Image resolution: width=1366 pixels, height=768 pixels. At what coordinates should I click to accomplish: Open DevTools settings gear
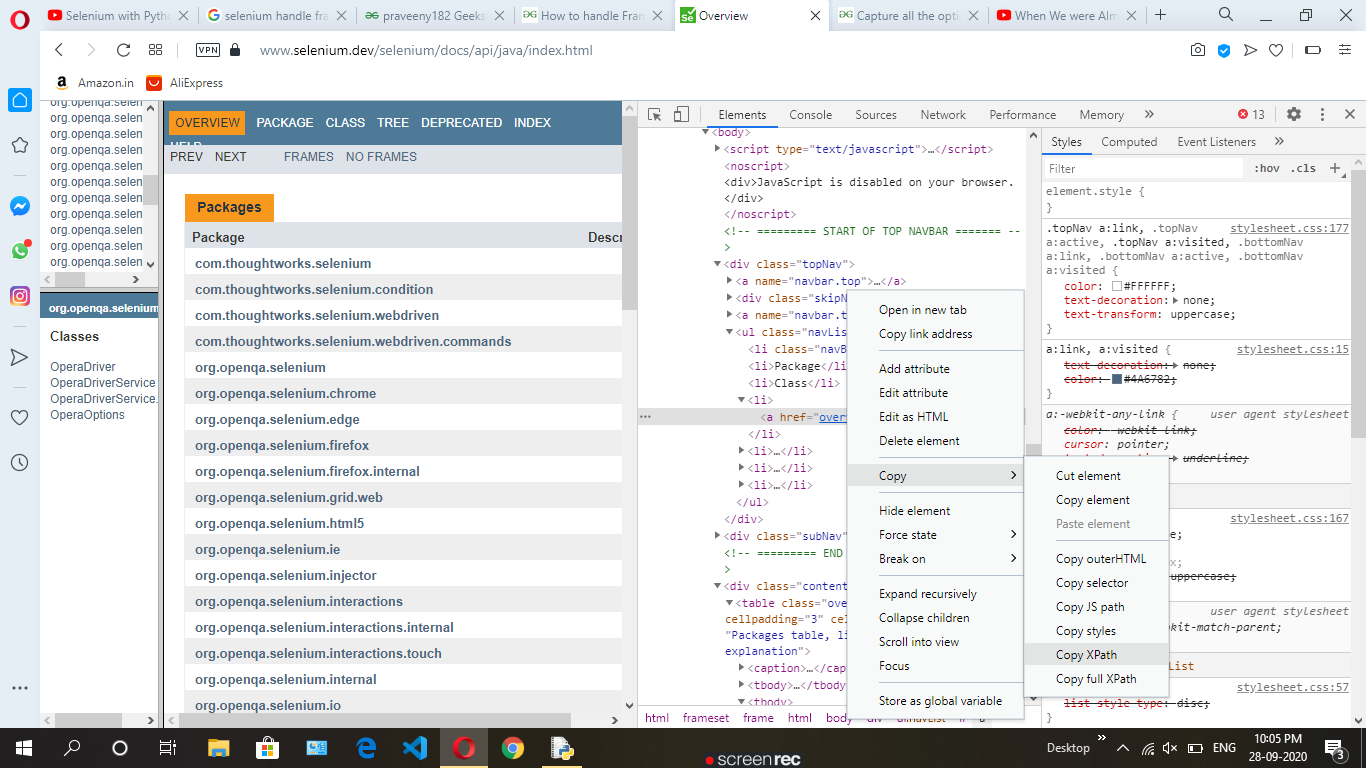point(1294,115)
